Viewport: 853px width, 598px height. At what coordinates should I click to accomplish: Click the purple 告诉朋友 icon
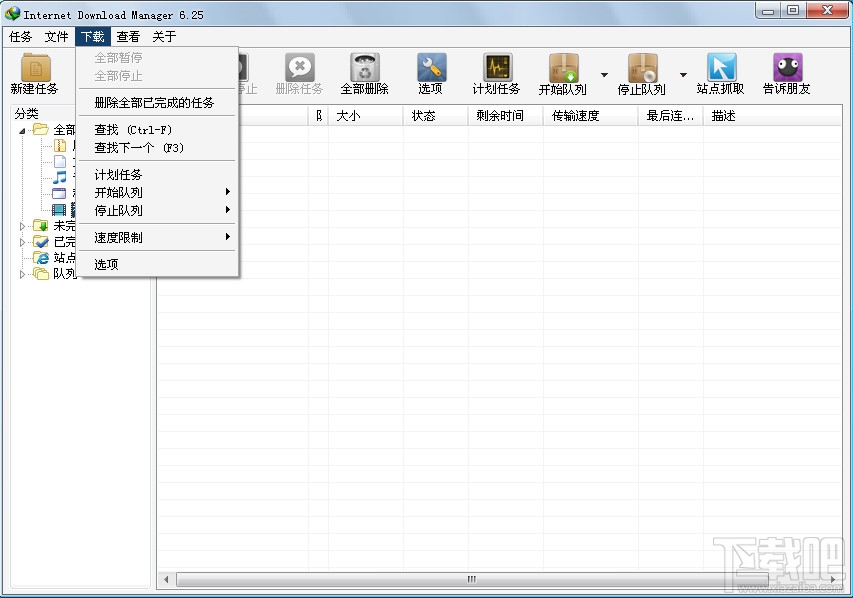pyautogui.click(x=786, y=72)
